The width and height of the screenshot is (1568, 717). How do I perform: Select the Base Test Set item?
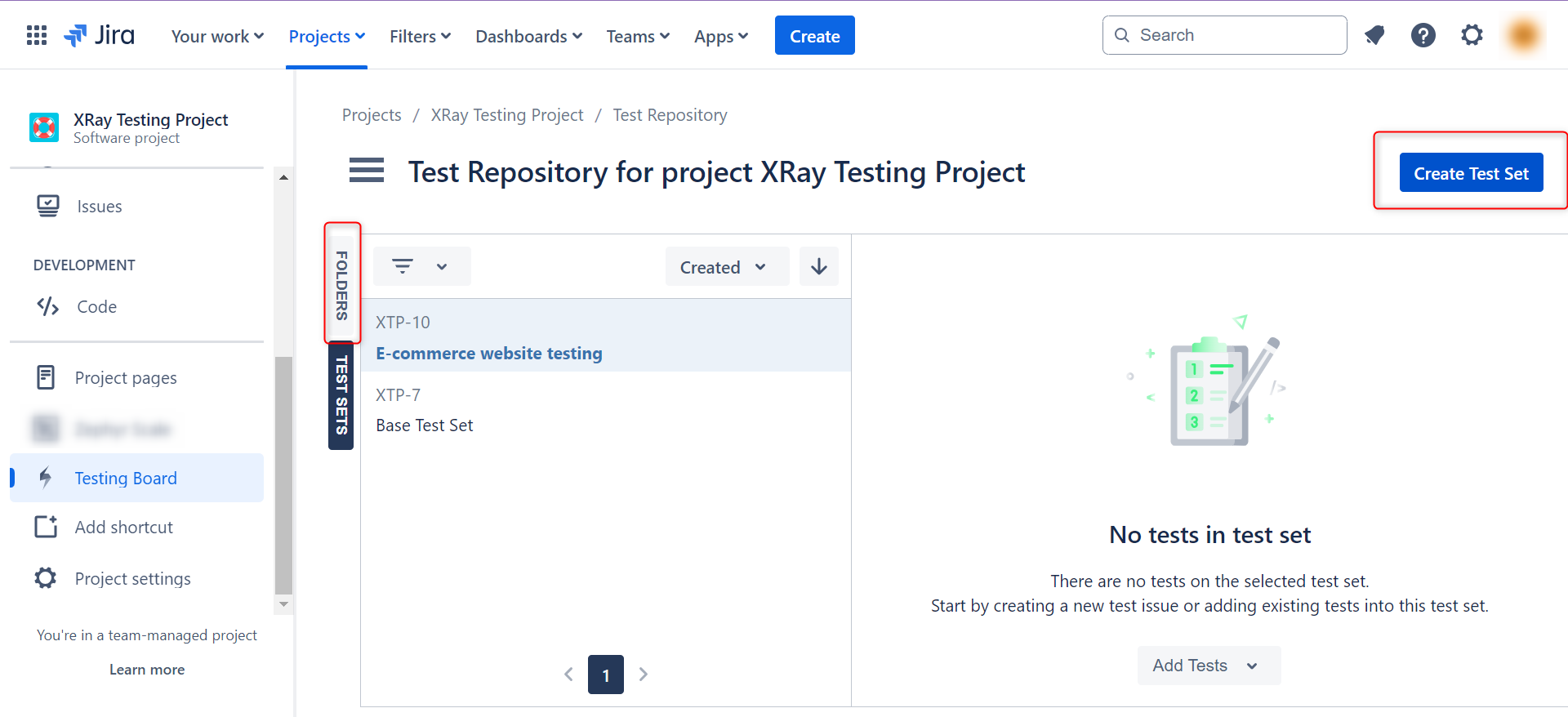point(425,425)
